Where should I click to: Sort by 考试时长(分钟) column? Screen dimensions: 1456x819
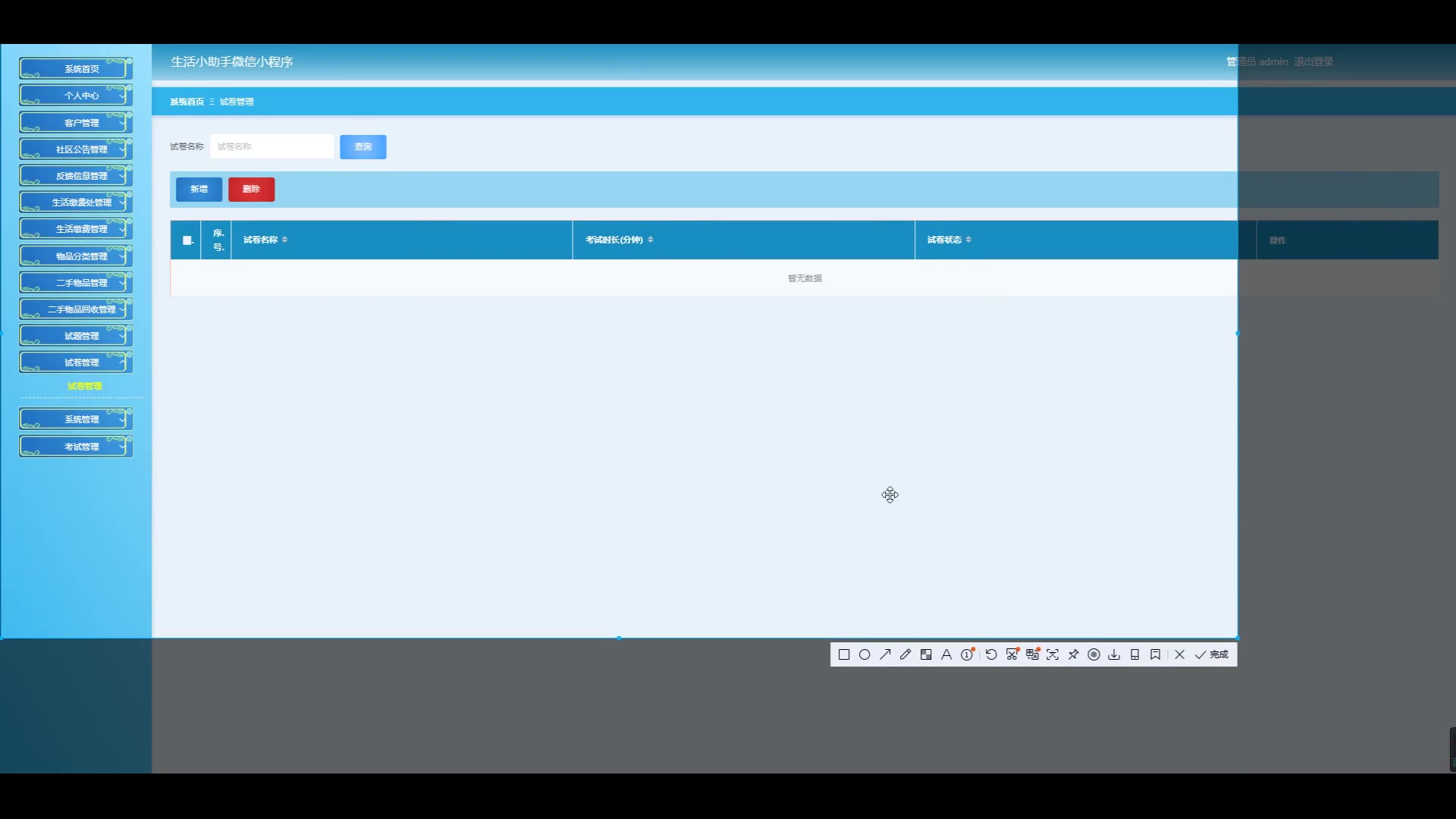651,240
